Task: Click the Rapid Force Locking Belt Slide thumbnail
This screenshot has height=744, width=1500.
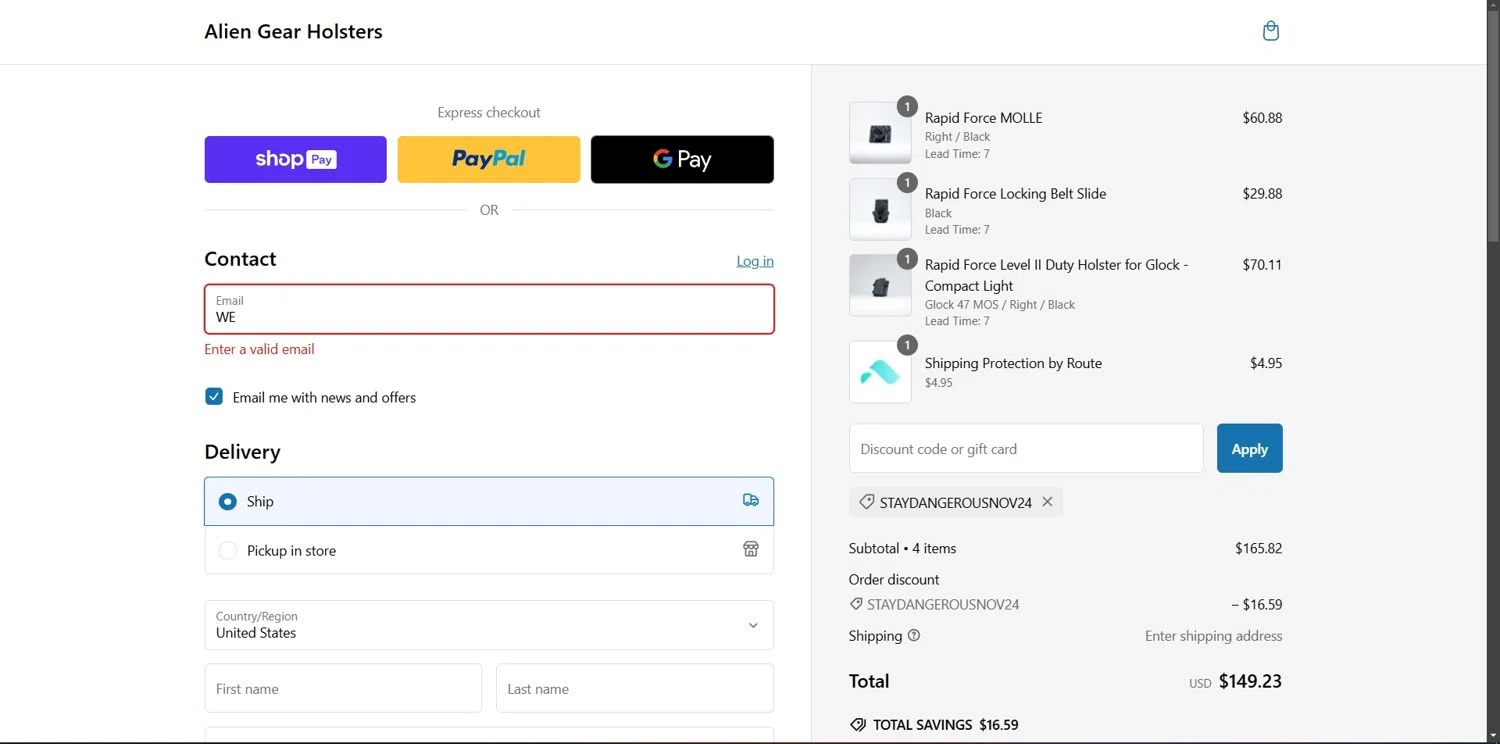Action: pos(880,210)
